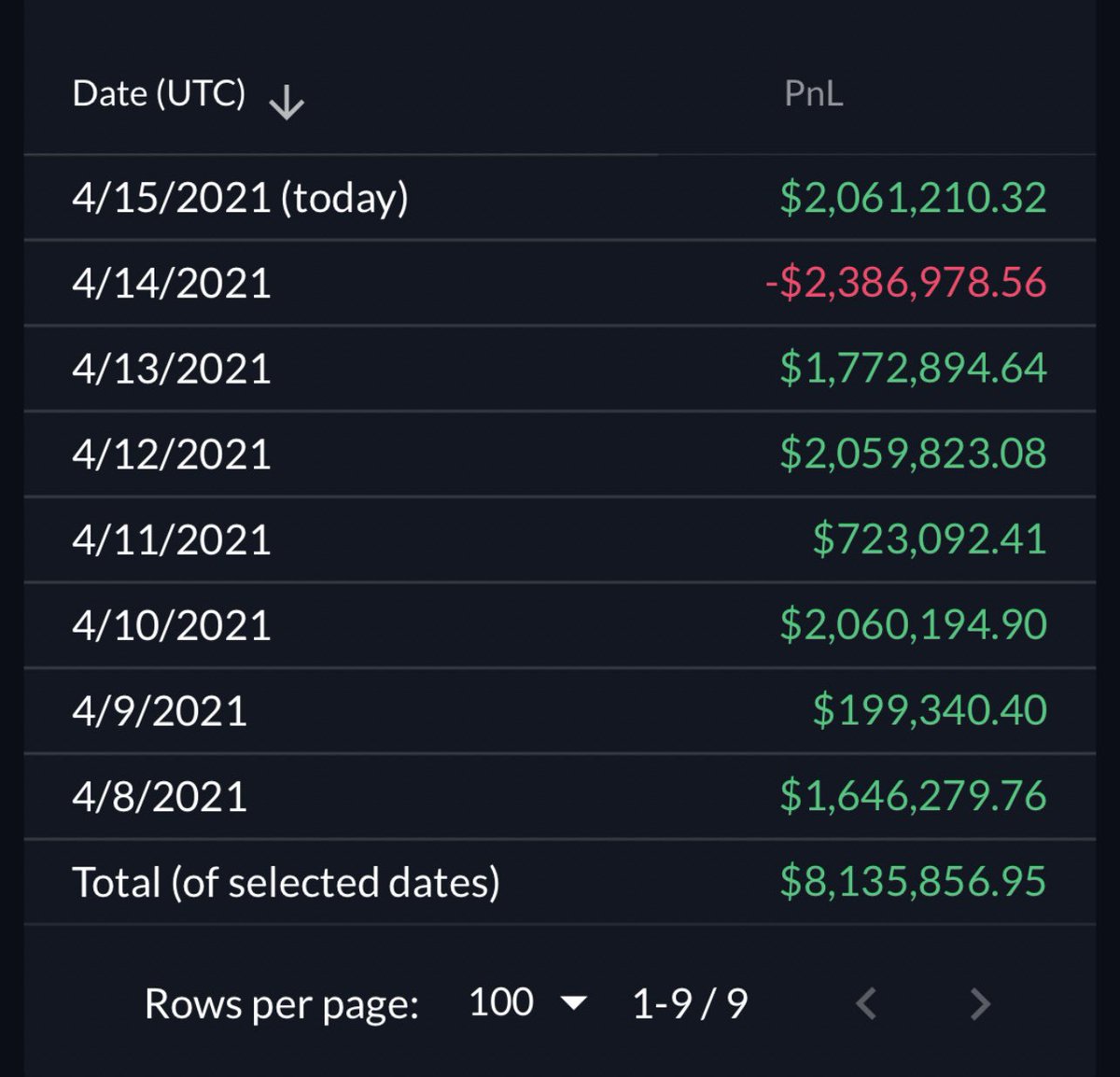The height and width of the screenshot is (1077, 1120).
Task: Click the Total (of selected dates) label
Action: click(287, 883)
